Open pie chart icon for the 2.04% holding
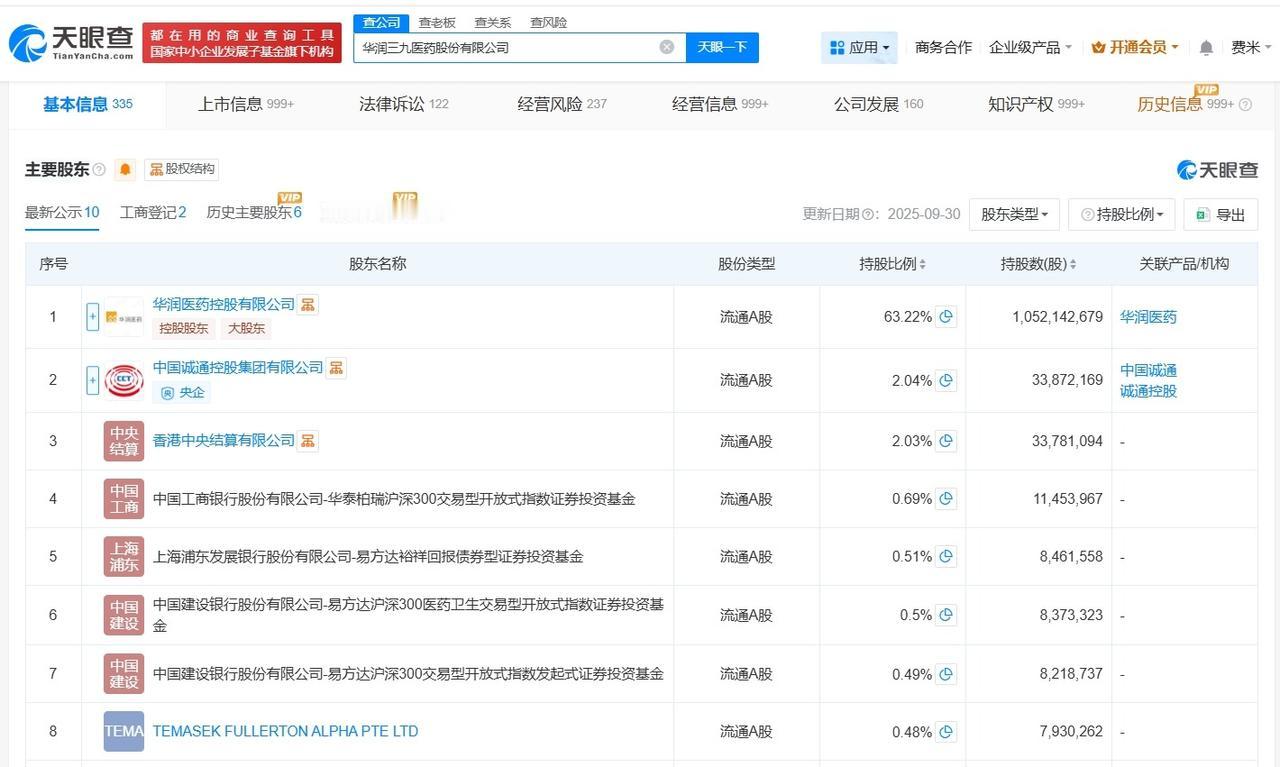 [946, 380]
